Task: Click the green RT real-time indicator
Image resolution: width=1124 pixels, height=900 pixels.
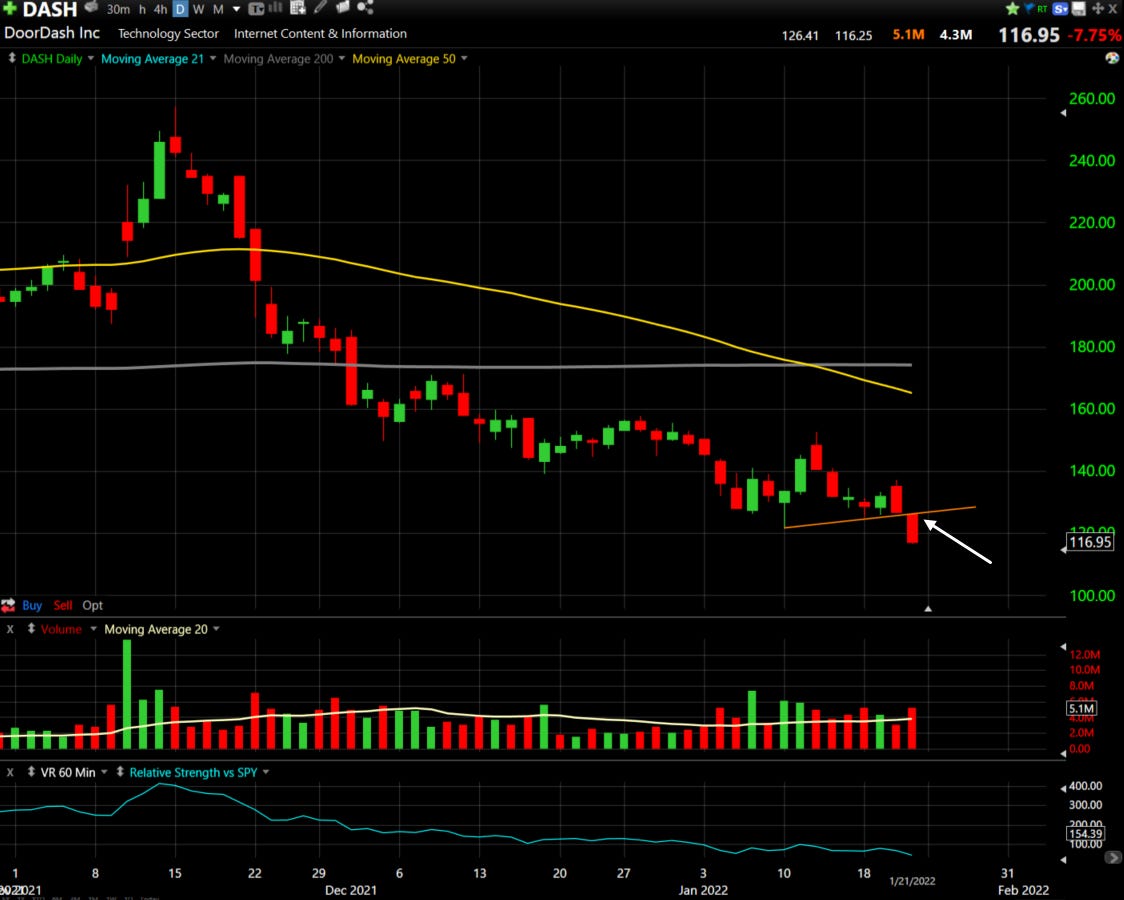Action: tap(1042, 9)
